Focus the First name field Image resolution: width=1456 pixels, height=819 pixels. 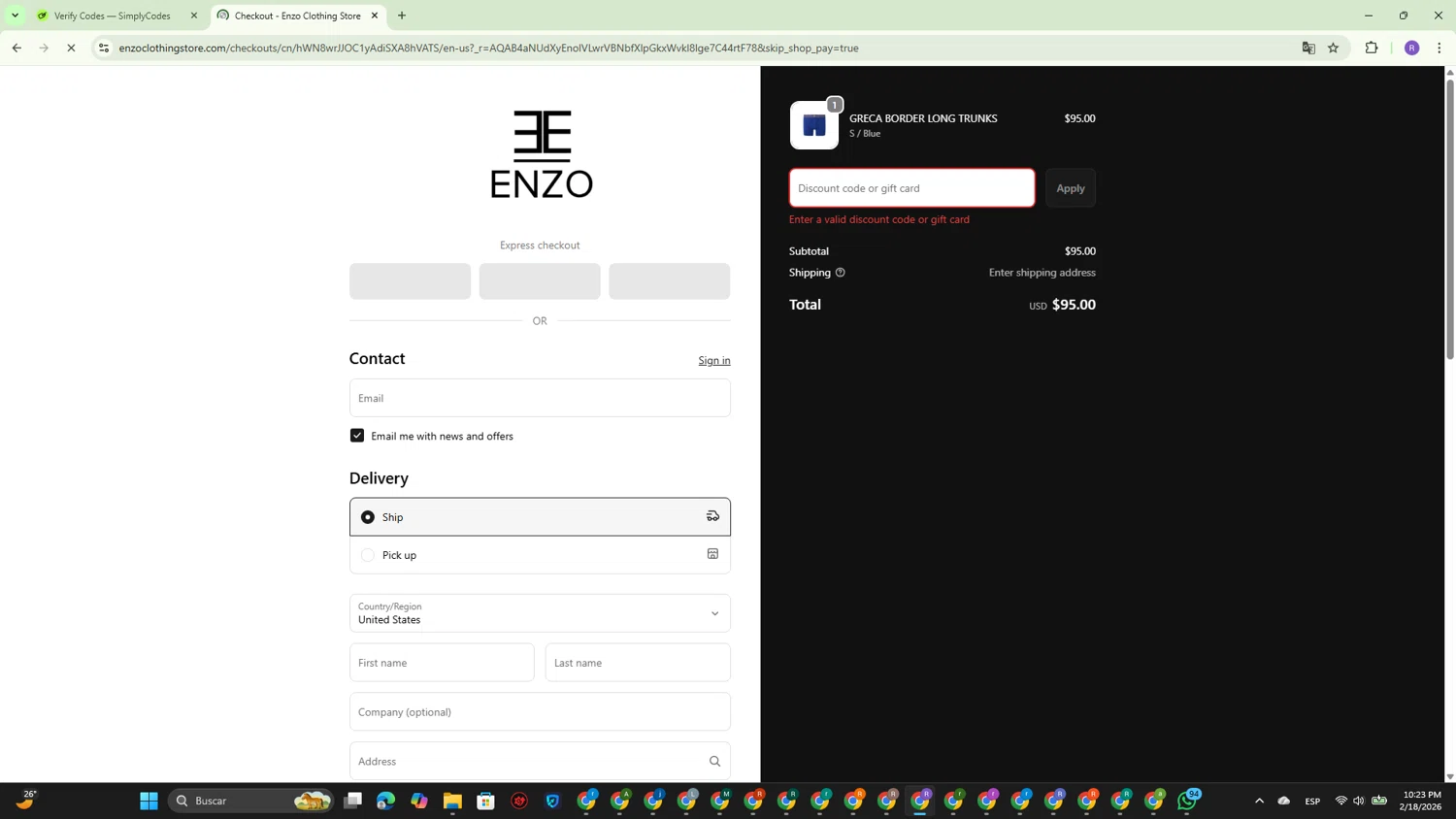click(442, 663)
